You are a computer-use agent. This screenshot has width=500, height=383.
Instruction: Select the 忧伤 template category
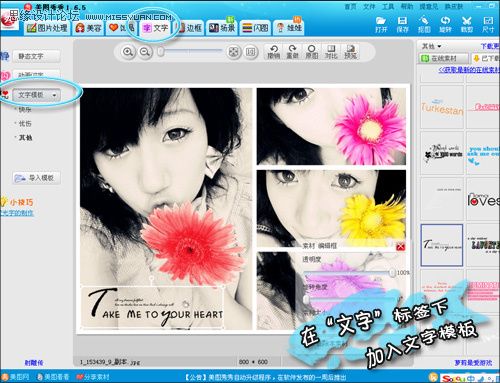coord(25,124)
